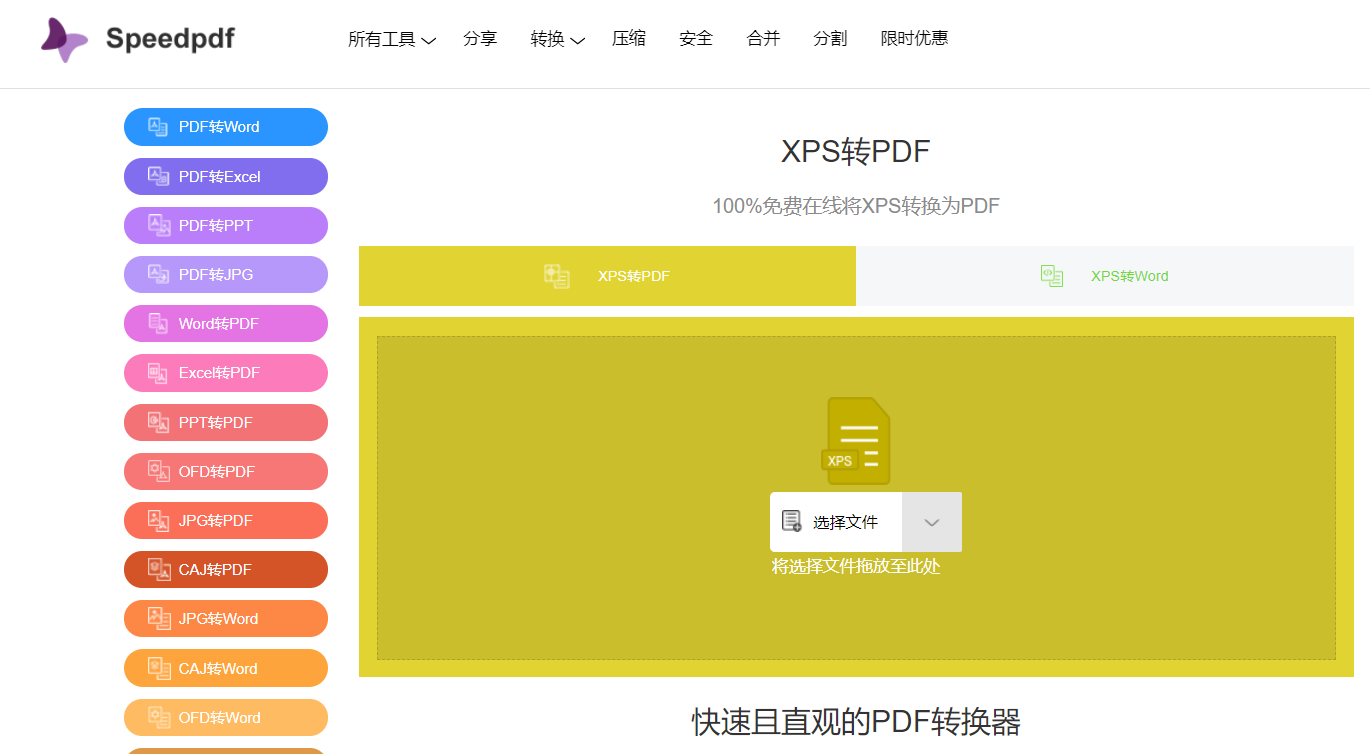The image size is (1370, 754).
Task: Switch to the XPS转PDF tab
Action: pyautogui.click(x=607, y=276)
